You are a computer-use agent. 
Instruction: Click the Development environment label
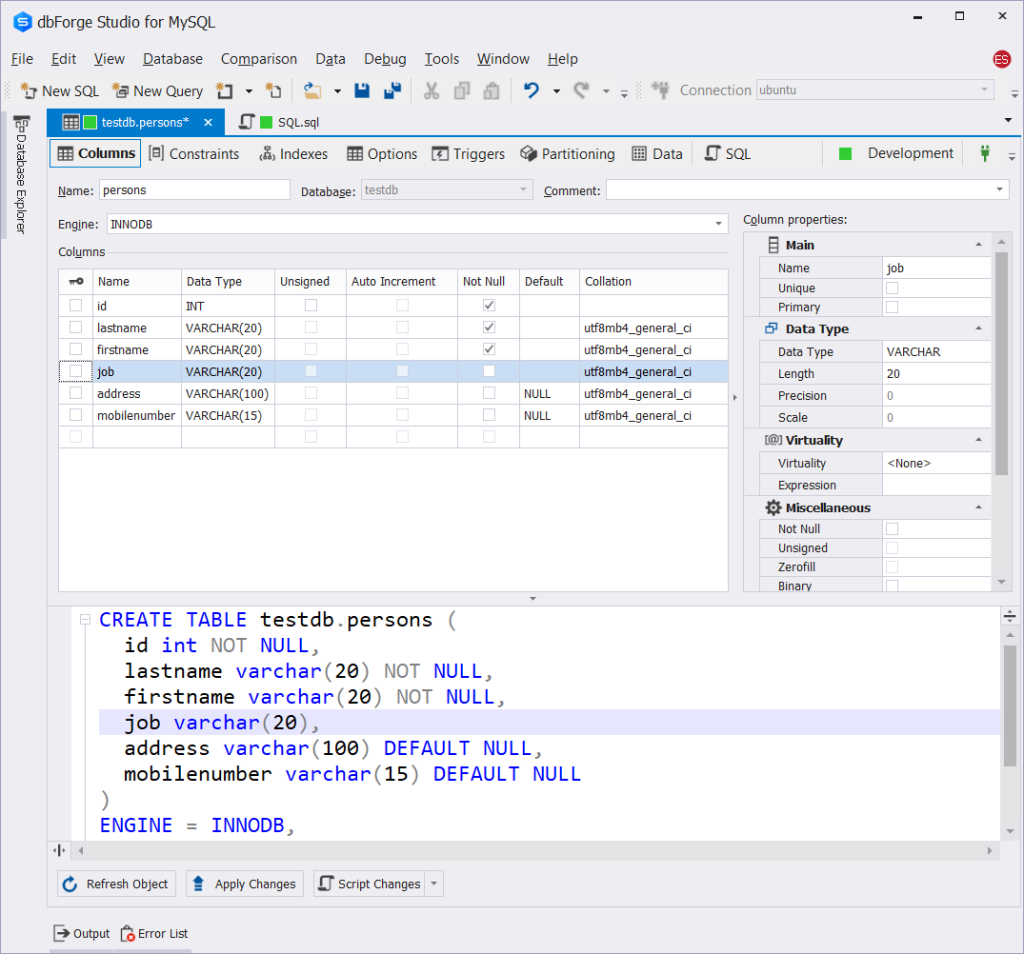click(910, 153)
